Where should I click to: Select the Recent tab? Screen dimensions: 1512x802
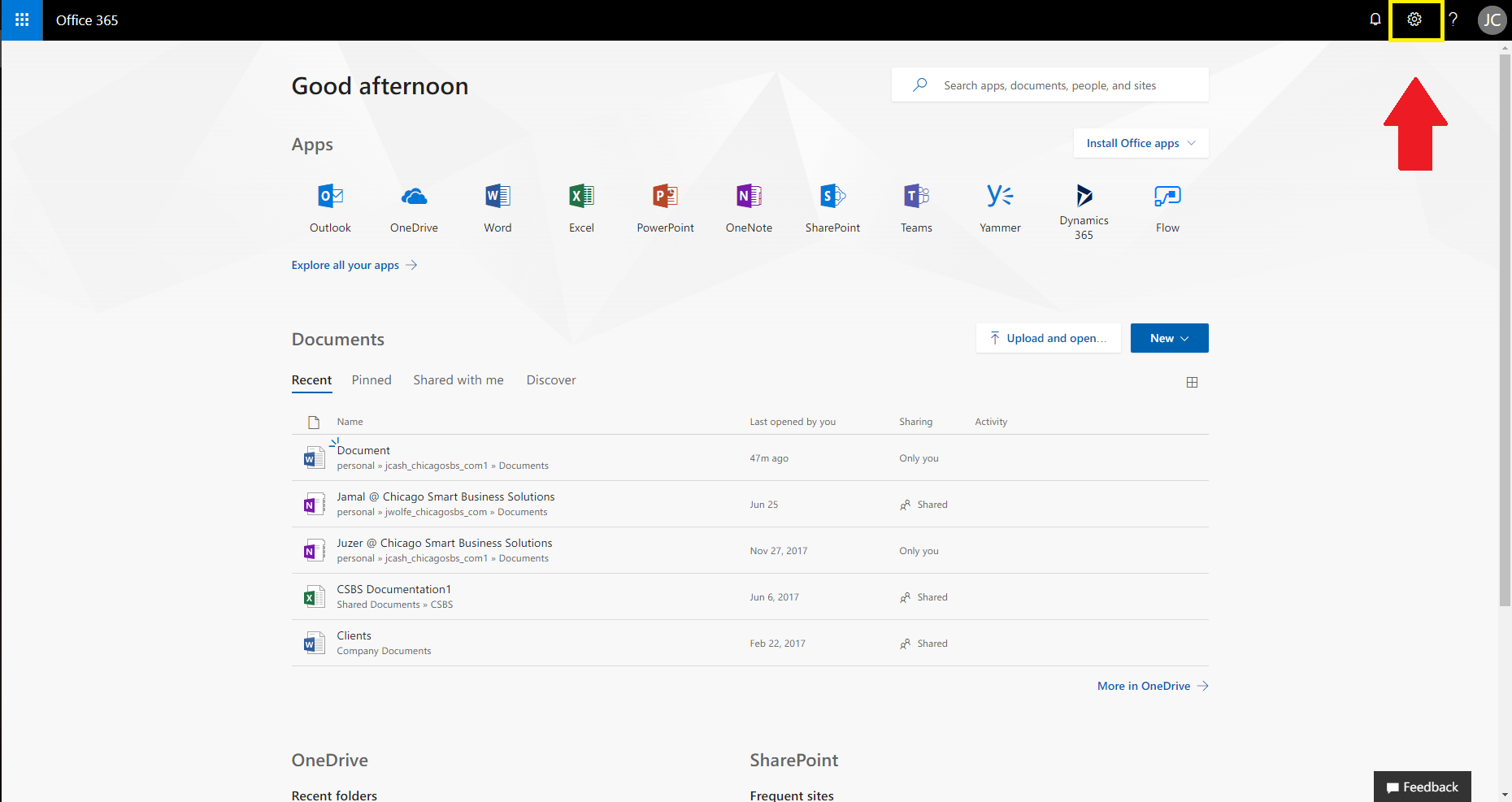[311, 380]
